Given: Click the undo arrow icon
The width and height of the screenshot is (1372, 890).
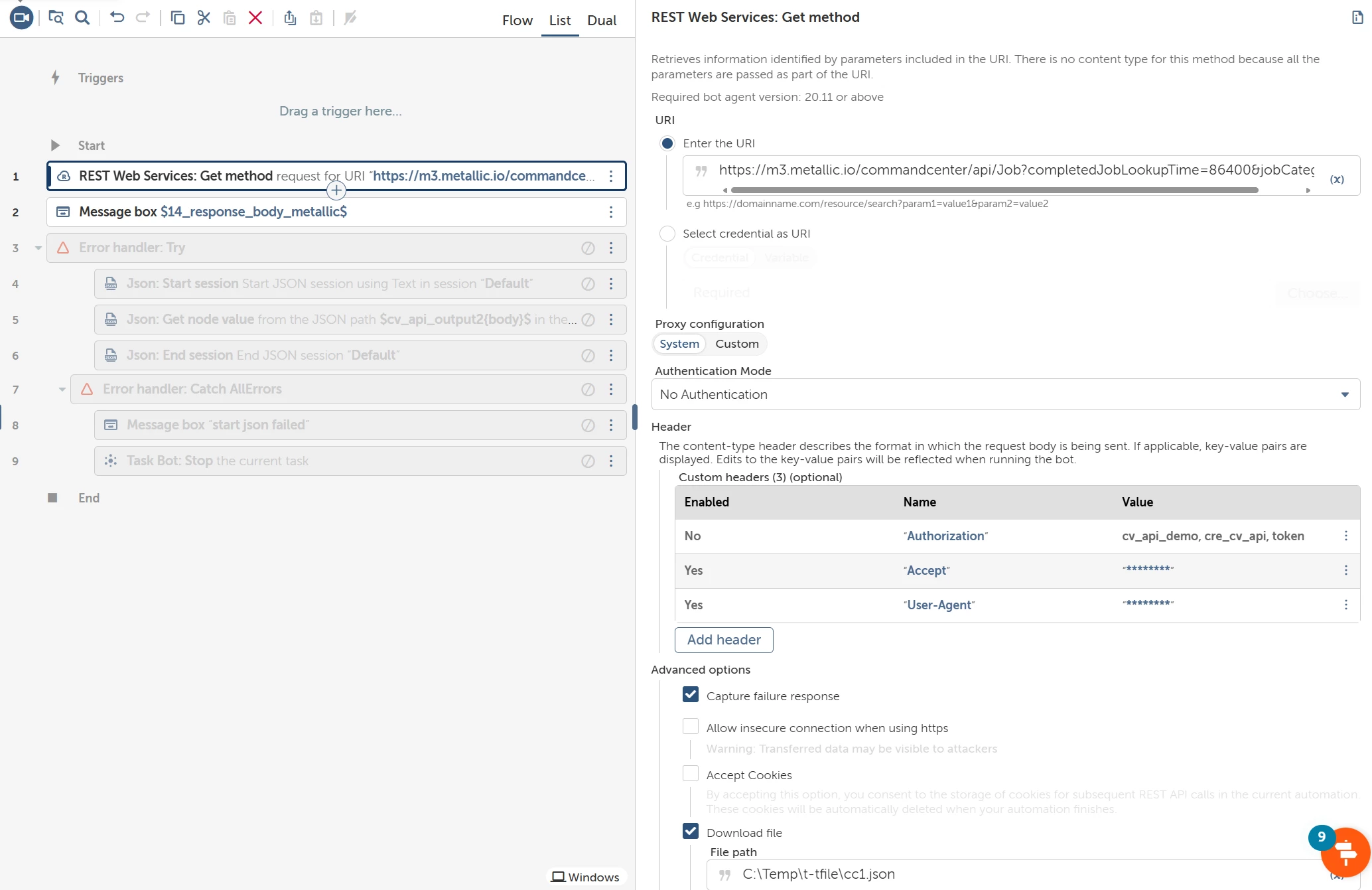Looking at the screenshot, I should click(x=117, y=18).
